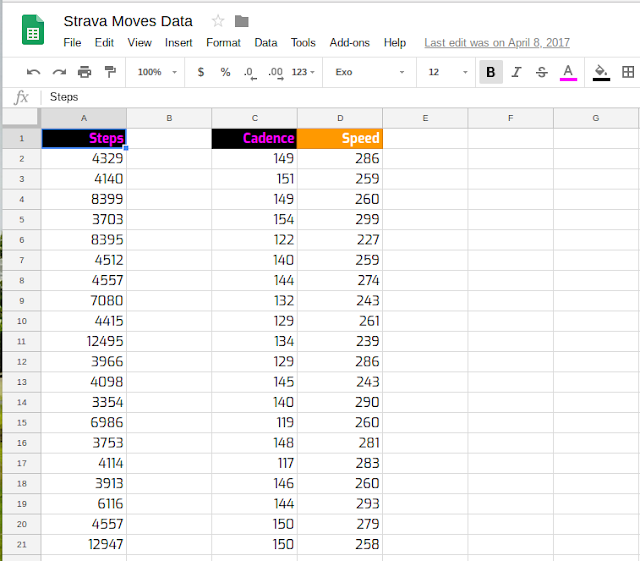
Task: Select cell with steps value 4329
Action: [84, 159]
